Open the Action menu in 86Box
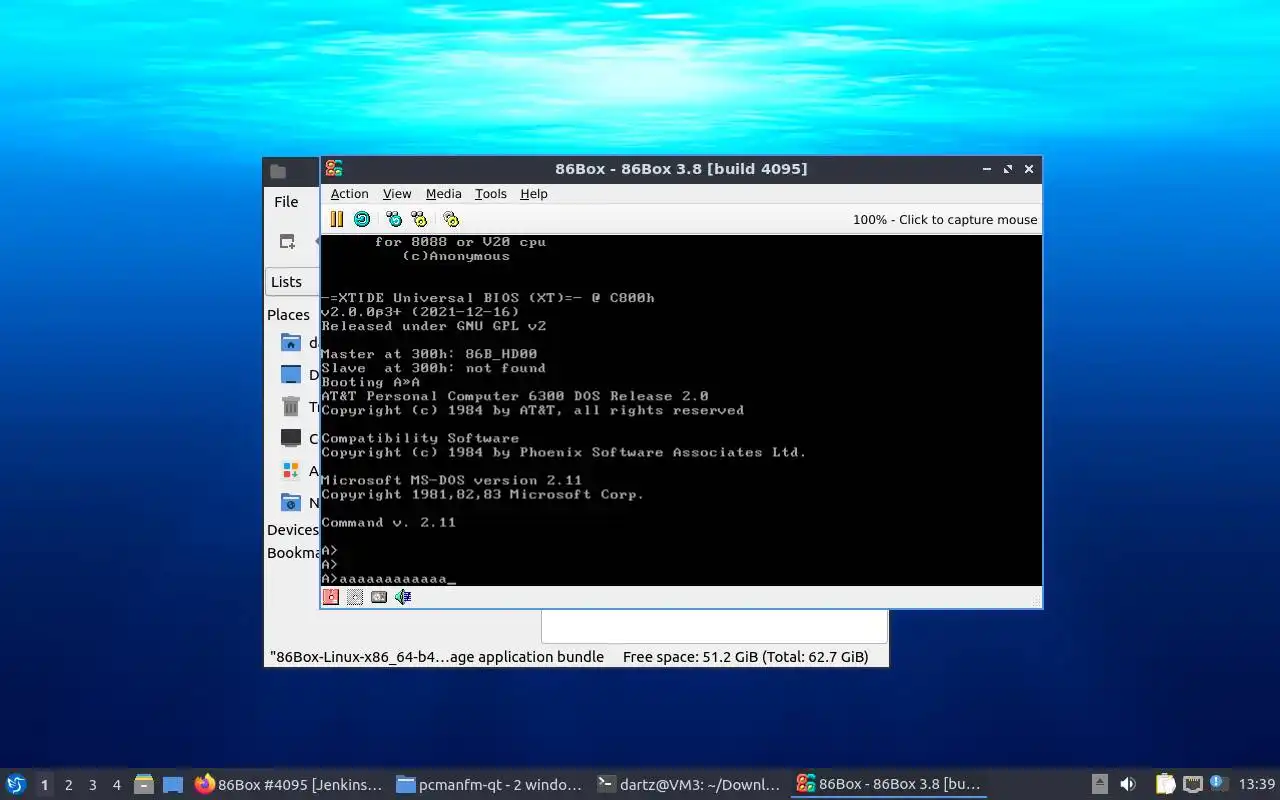Viewport: 1280px width, 800px height. [350, 194]
